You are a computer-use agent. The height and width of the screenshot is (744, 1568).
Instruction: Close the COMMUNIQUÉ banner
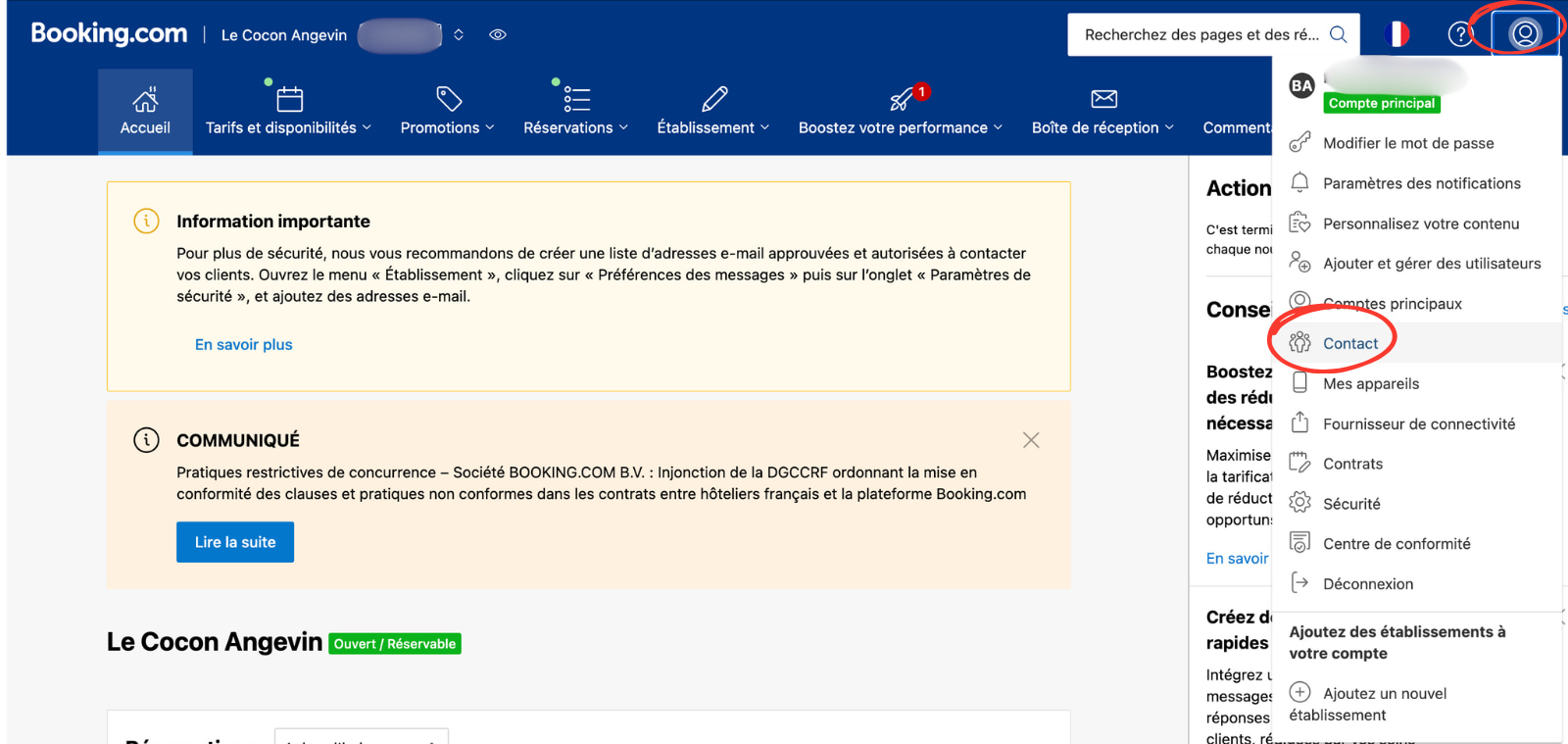point(1031,440)
